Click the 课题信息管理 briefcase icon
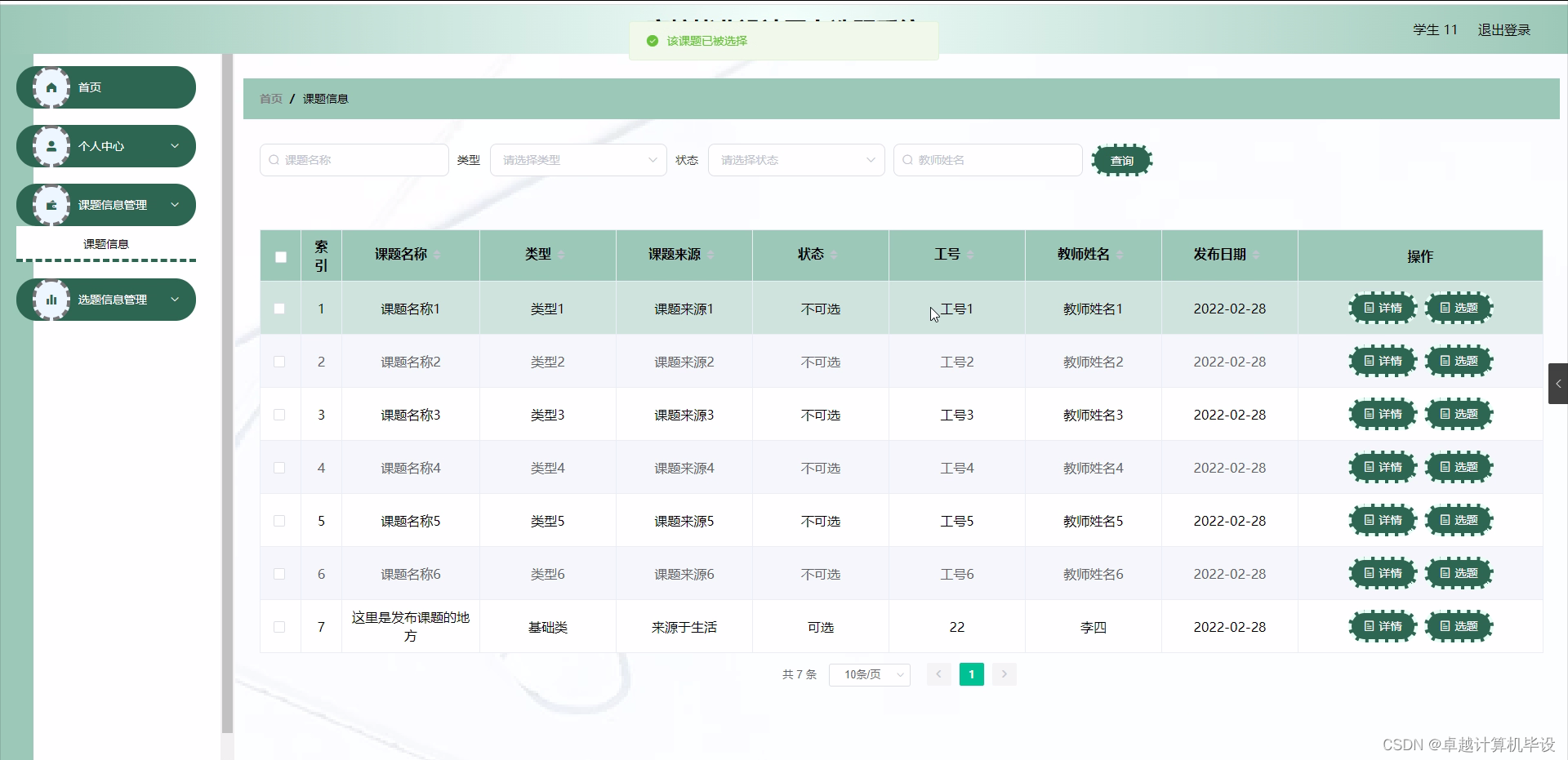 [x=51, y=205]
